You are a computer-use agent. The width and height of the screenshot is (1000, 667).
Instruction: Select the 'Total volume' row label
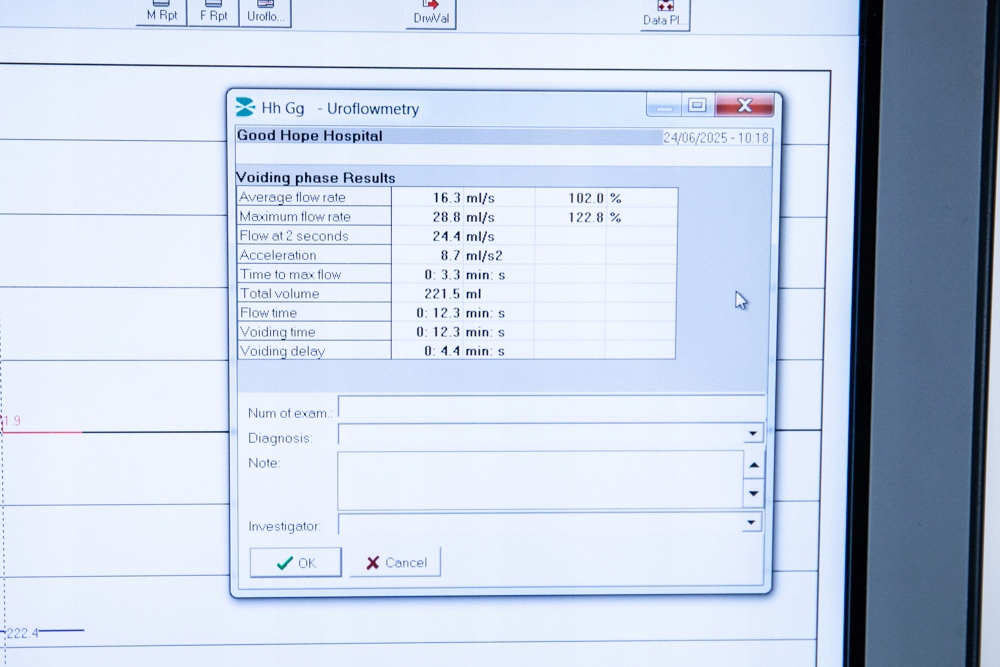[314, 293]
